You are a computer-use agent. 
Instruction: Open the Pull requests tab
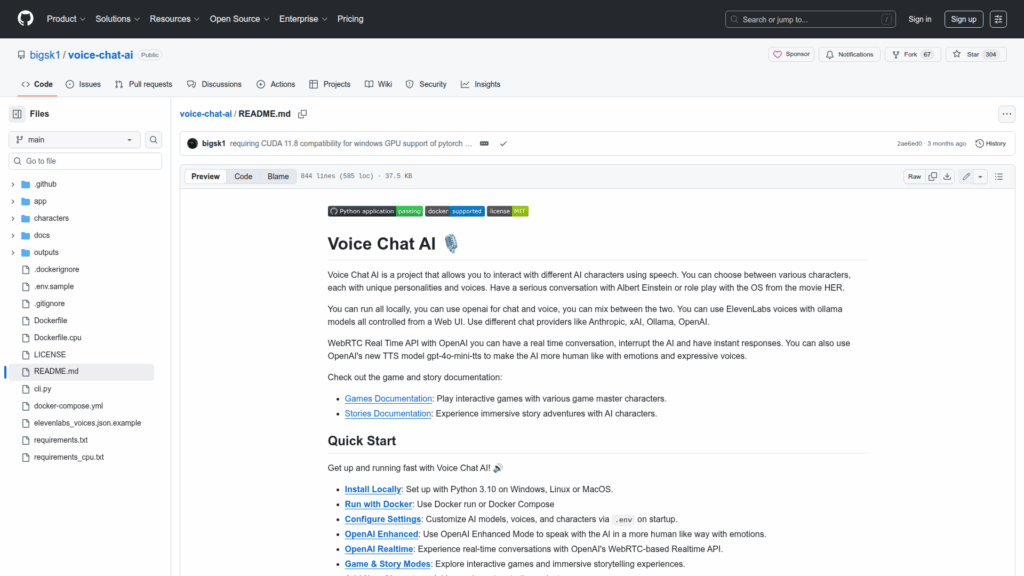(x=143, y=84)
